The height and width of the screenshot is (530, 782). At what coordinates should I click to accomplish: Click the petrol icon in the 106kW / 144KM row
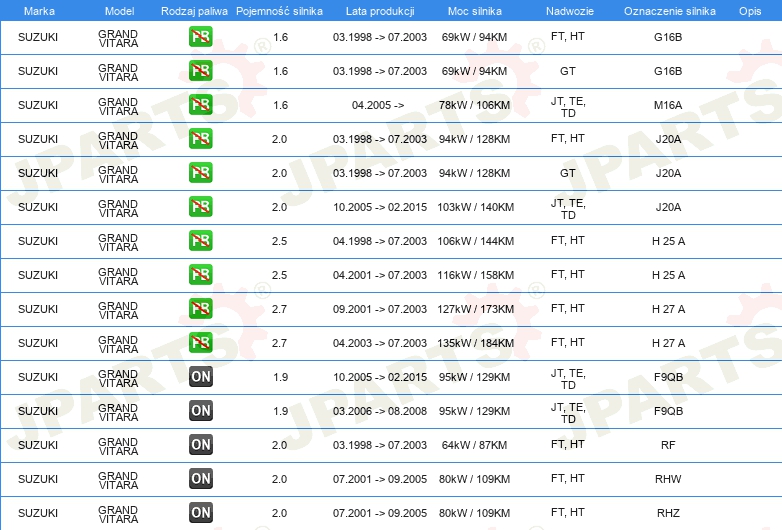click(200, 240)
